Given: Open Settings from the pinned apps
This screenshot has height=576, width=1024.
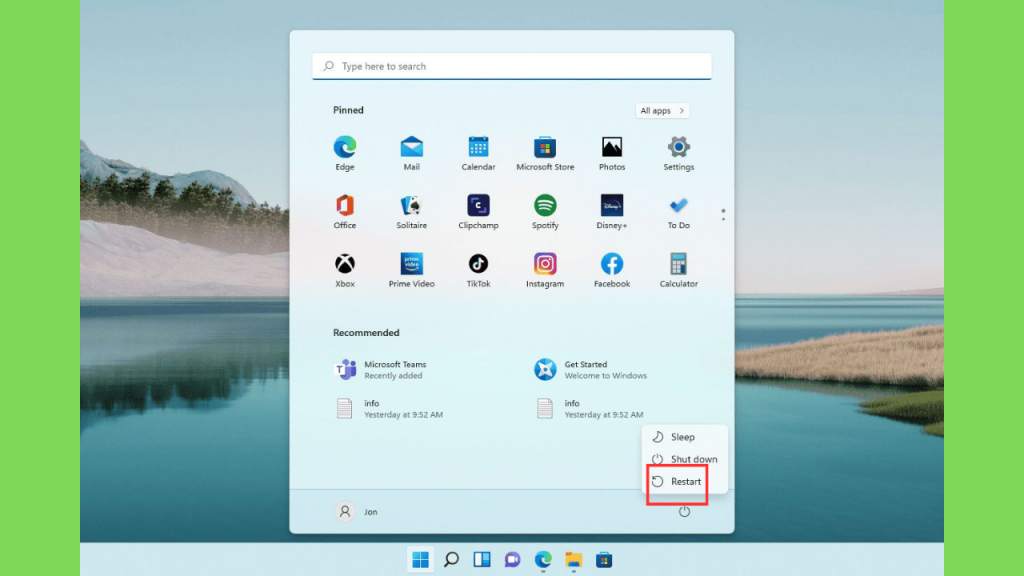Looking at the screenshot, I should click(x=679, y=153).
